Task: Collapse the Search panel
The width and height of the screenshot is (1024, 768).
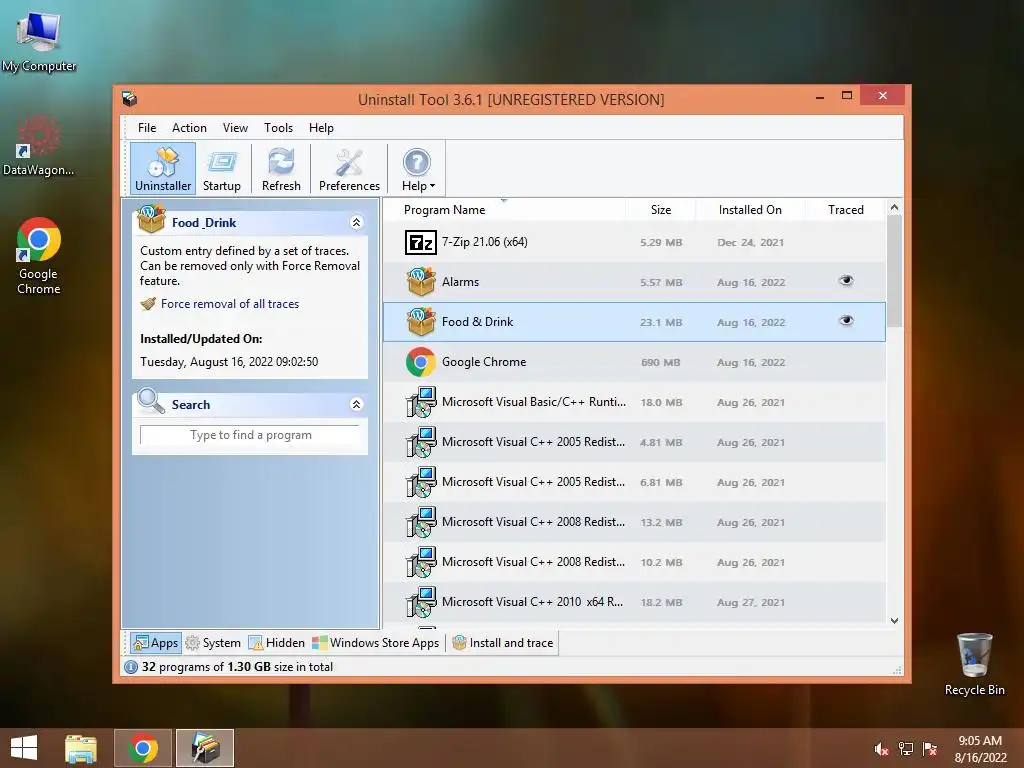Action: 357,404
